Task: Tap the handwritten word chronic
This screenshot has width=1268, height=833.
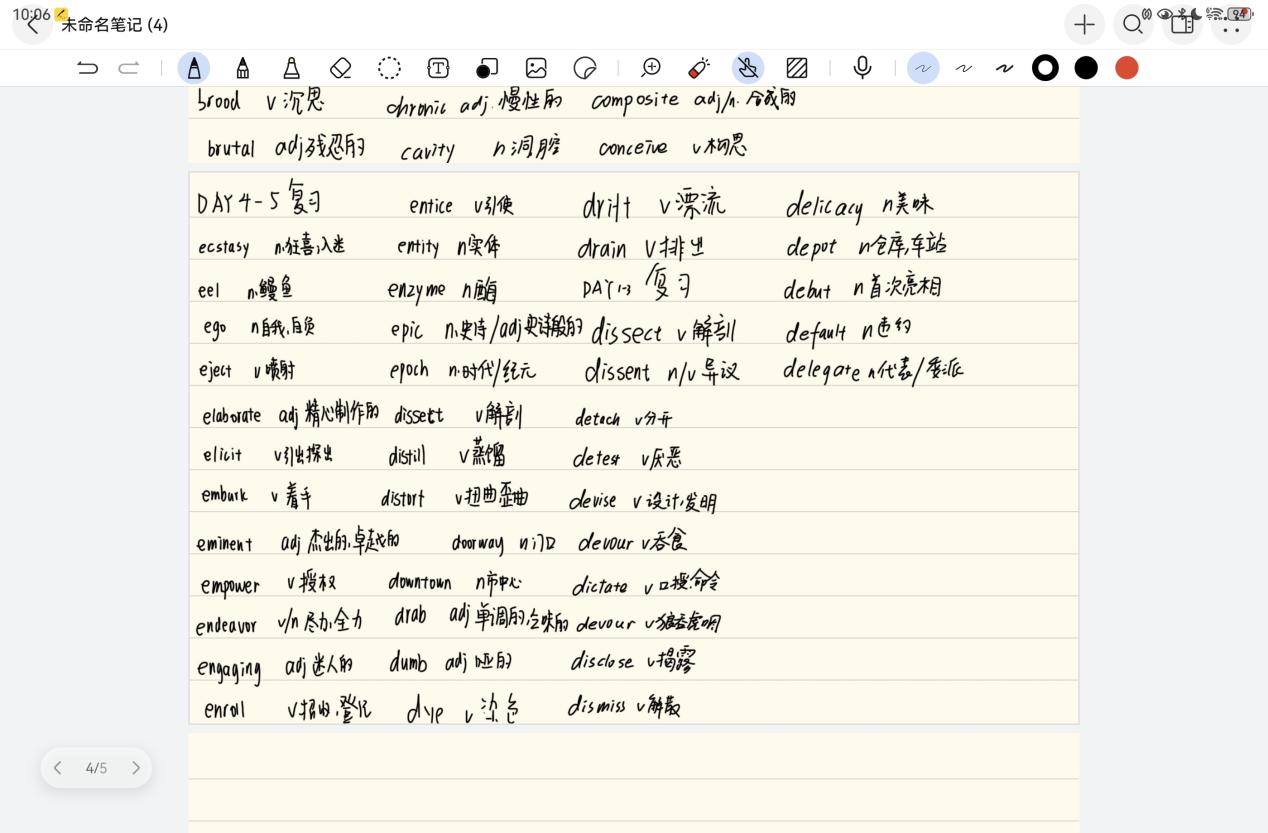Action: [x=416, y=108]
